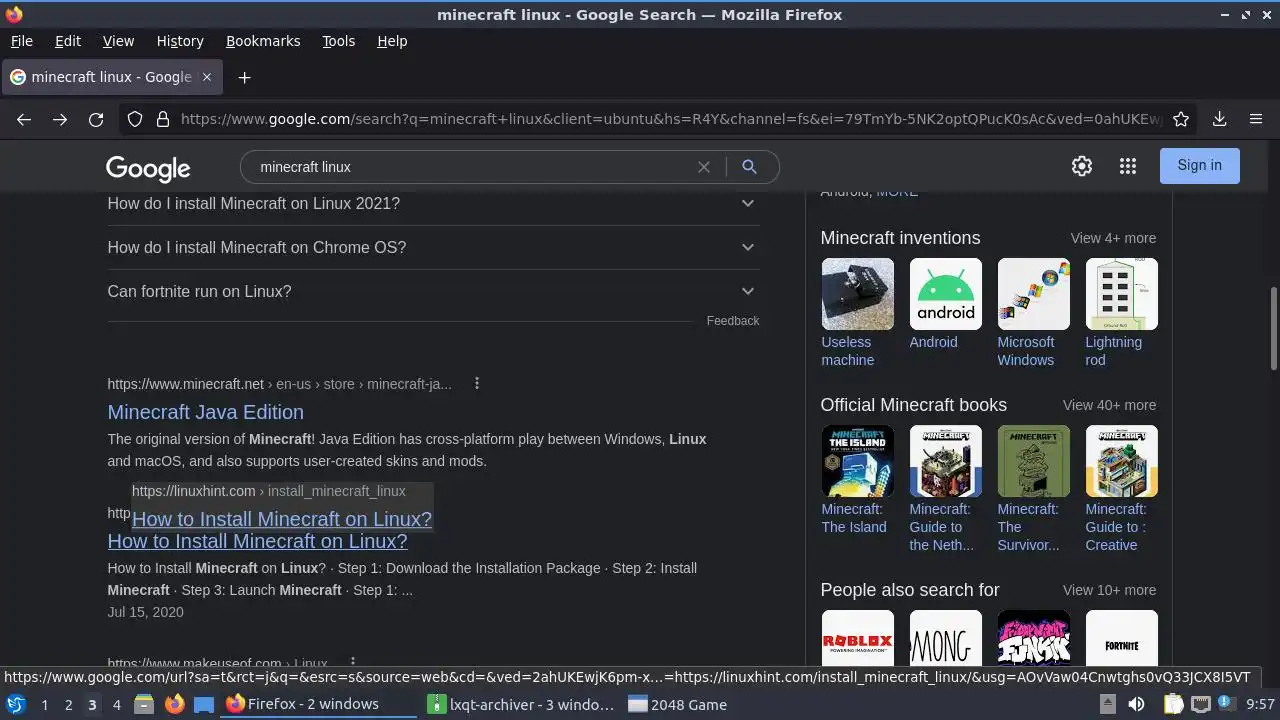This screenshot has width=1280, height=720.
Task: Open the clipboard manager tray icon
Action: [1173, 704]
